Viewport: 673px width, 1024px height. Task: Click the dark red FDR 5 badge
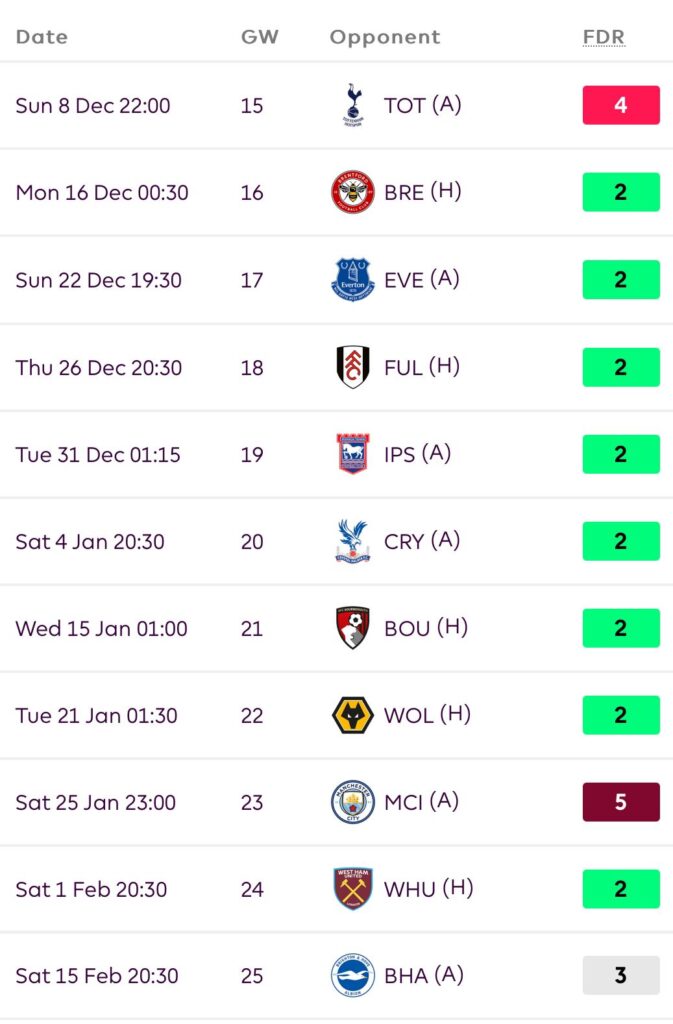621,802
